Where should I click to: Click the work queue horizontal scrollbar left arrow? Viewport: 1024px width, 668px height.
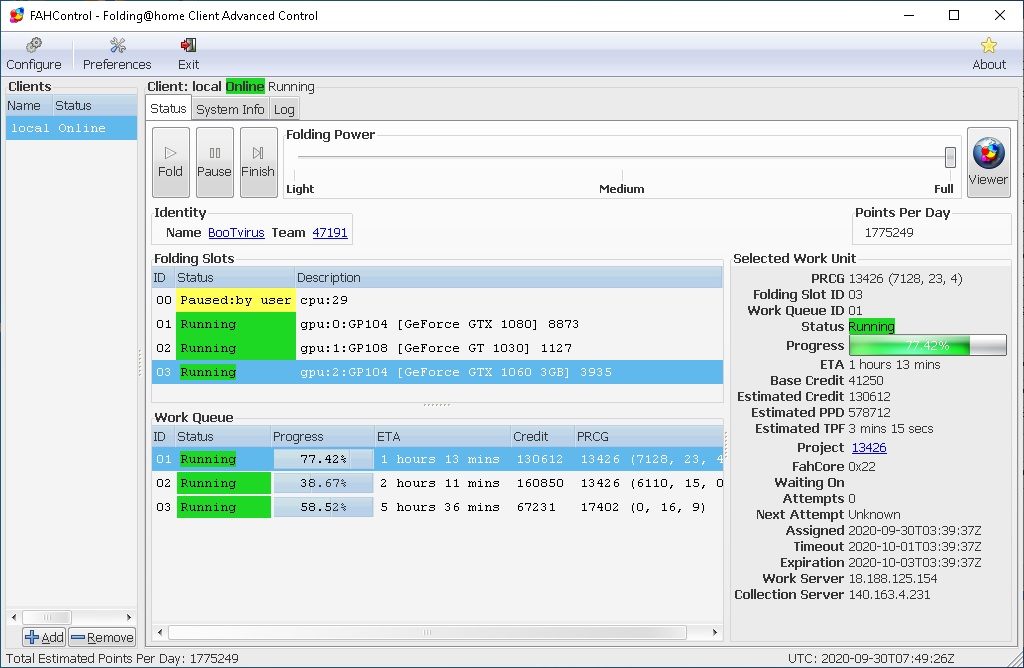click(161, 632)
